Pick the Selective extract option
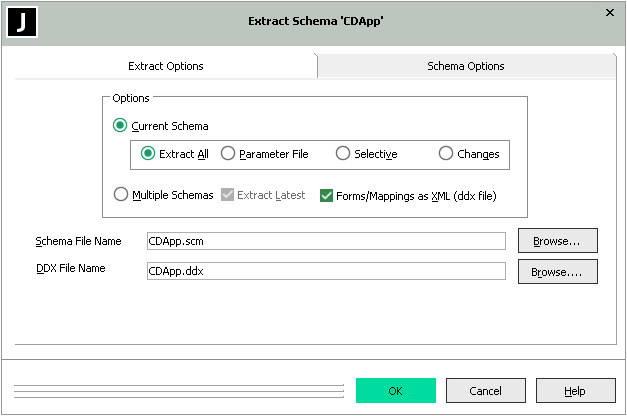Viewport: 627px width, 416px height. [343, 154]
